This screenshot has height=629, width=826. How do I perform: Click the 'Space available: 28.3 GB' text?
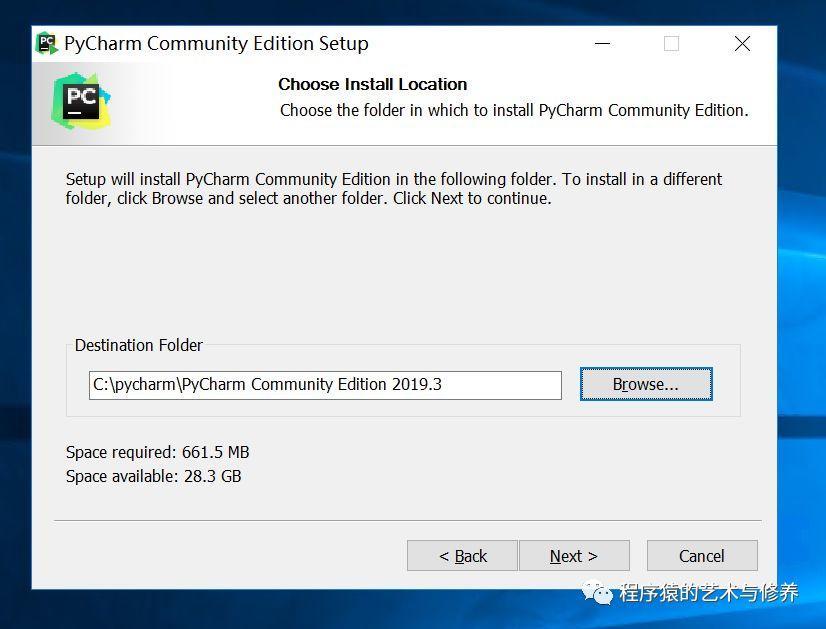point(153,476)
